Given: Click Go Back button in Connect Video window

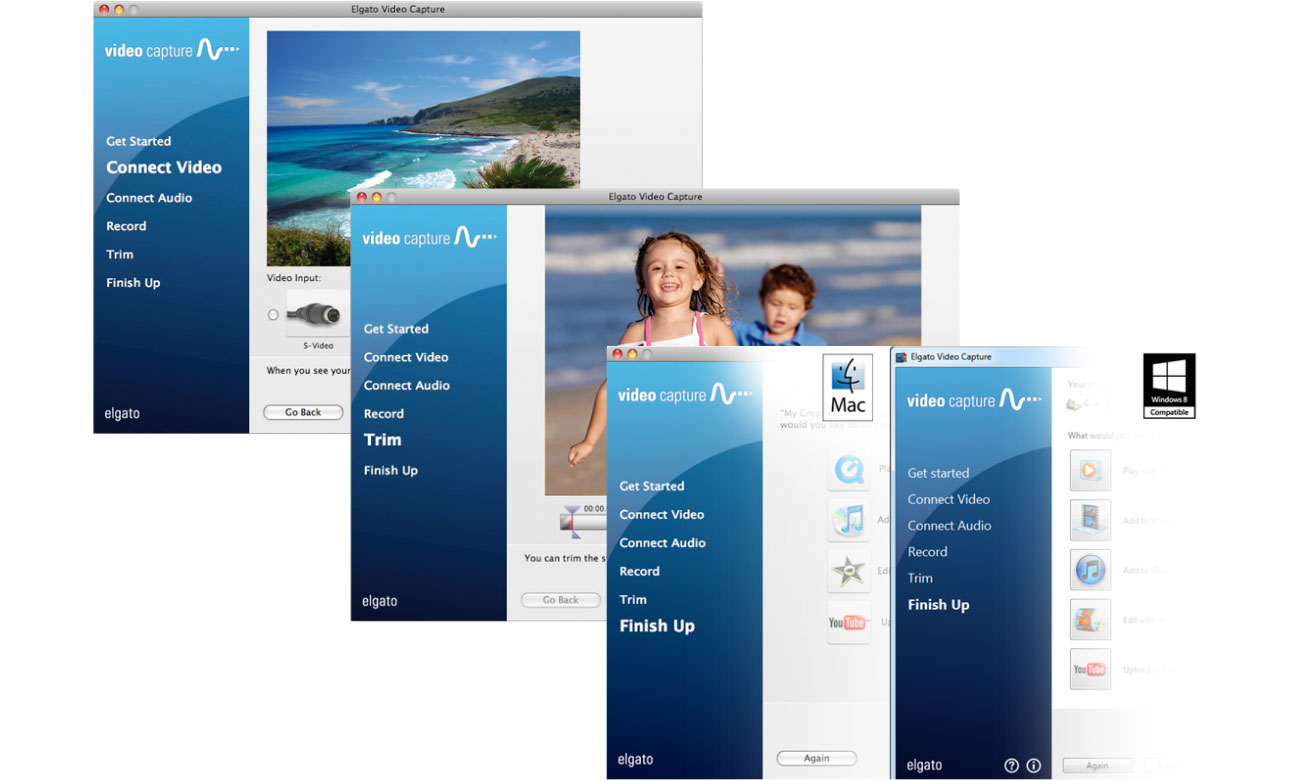Looking at the screenshot, I should tap(303, 412).
